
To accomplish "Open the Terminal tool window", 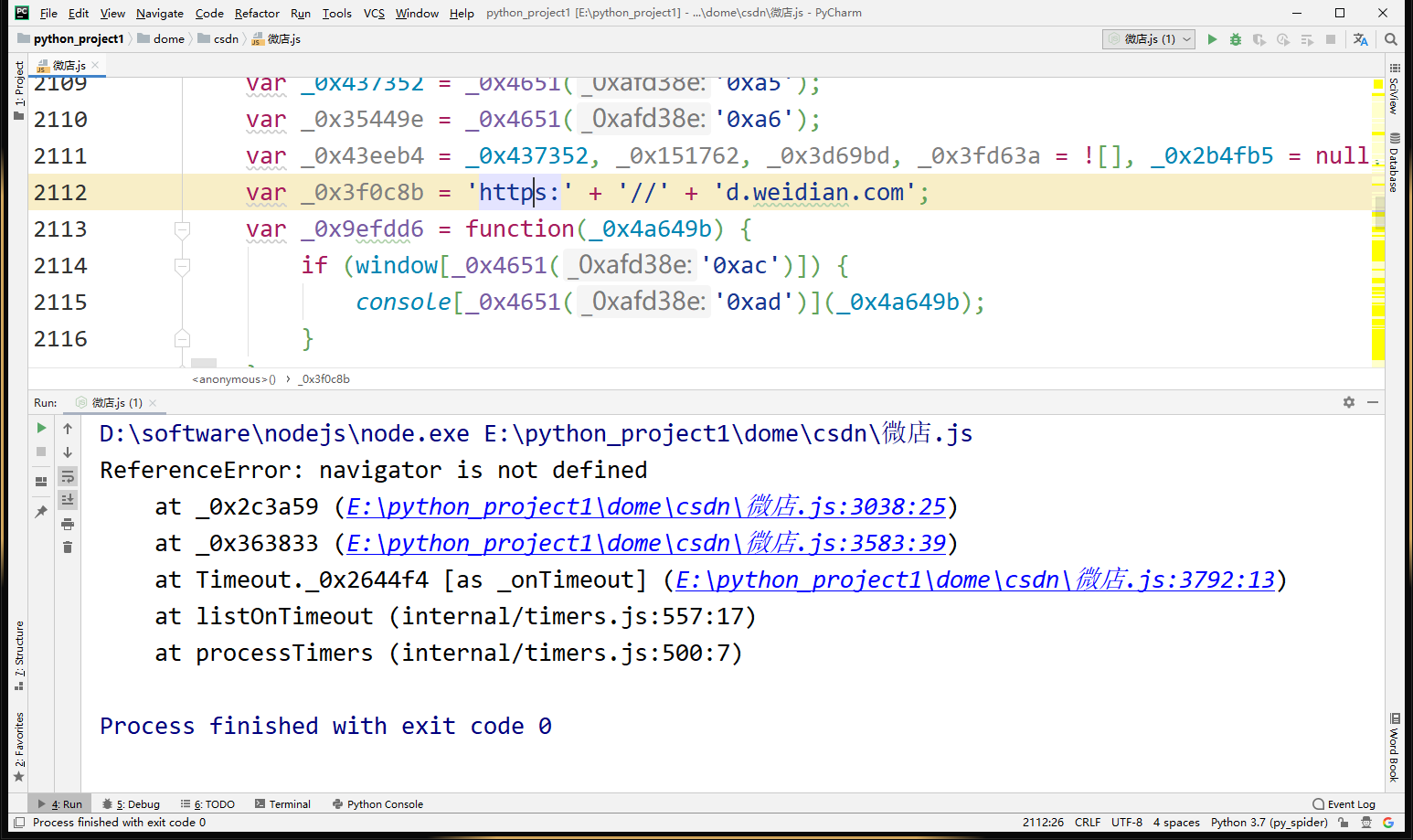I will click(x=282, y=804).
